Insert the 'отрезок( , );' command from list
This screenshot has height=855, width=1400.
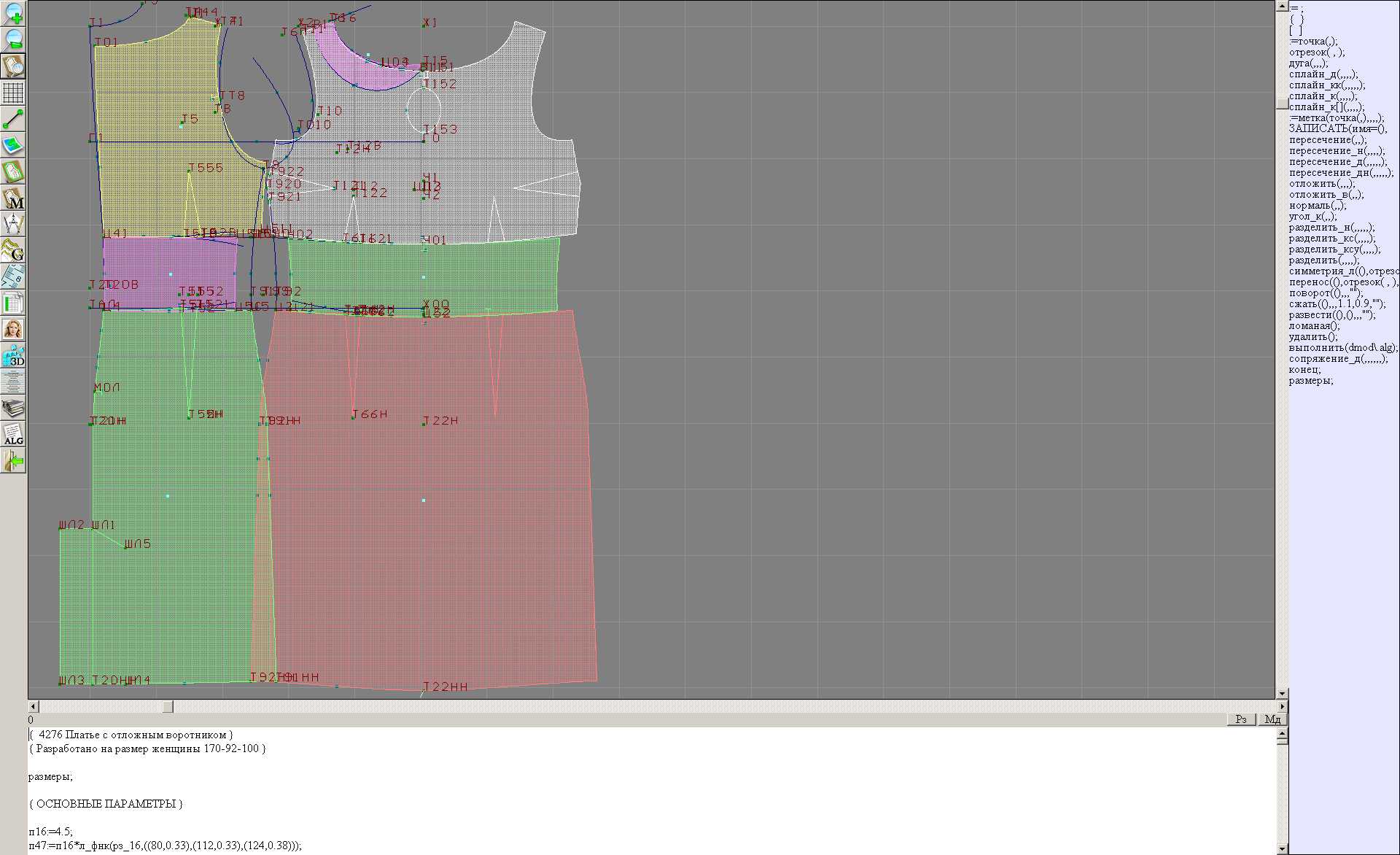pos(1316,53)
